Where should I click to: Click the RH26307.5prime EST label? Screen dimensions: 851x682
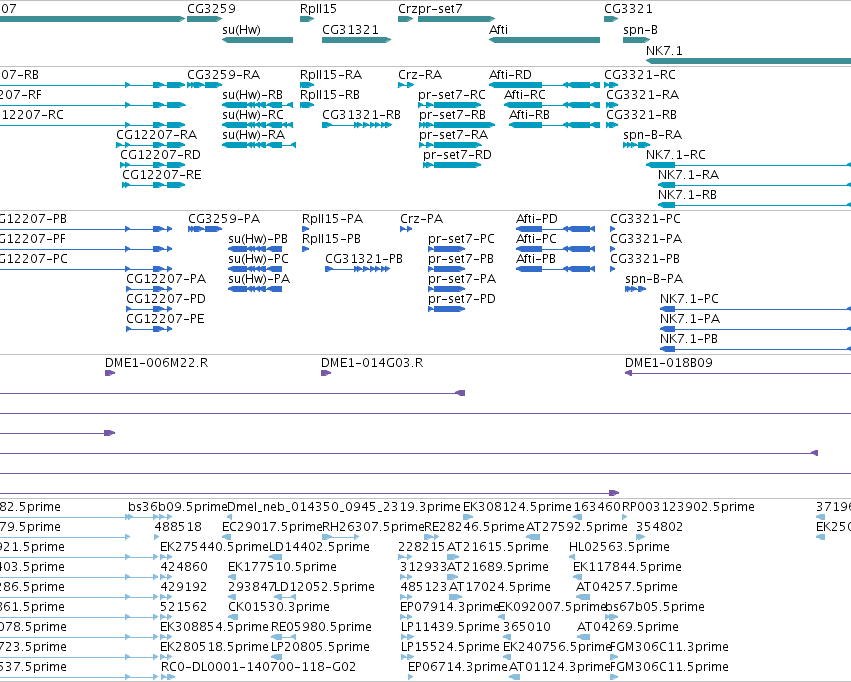pyautogui.click(x=373, y=527)
